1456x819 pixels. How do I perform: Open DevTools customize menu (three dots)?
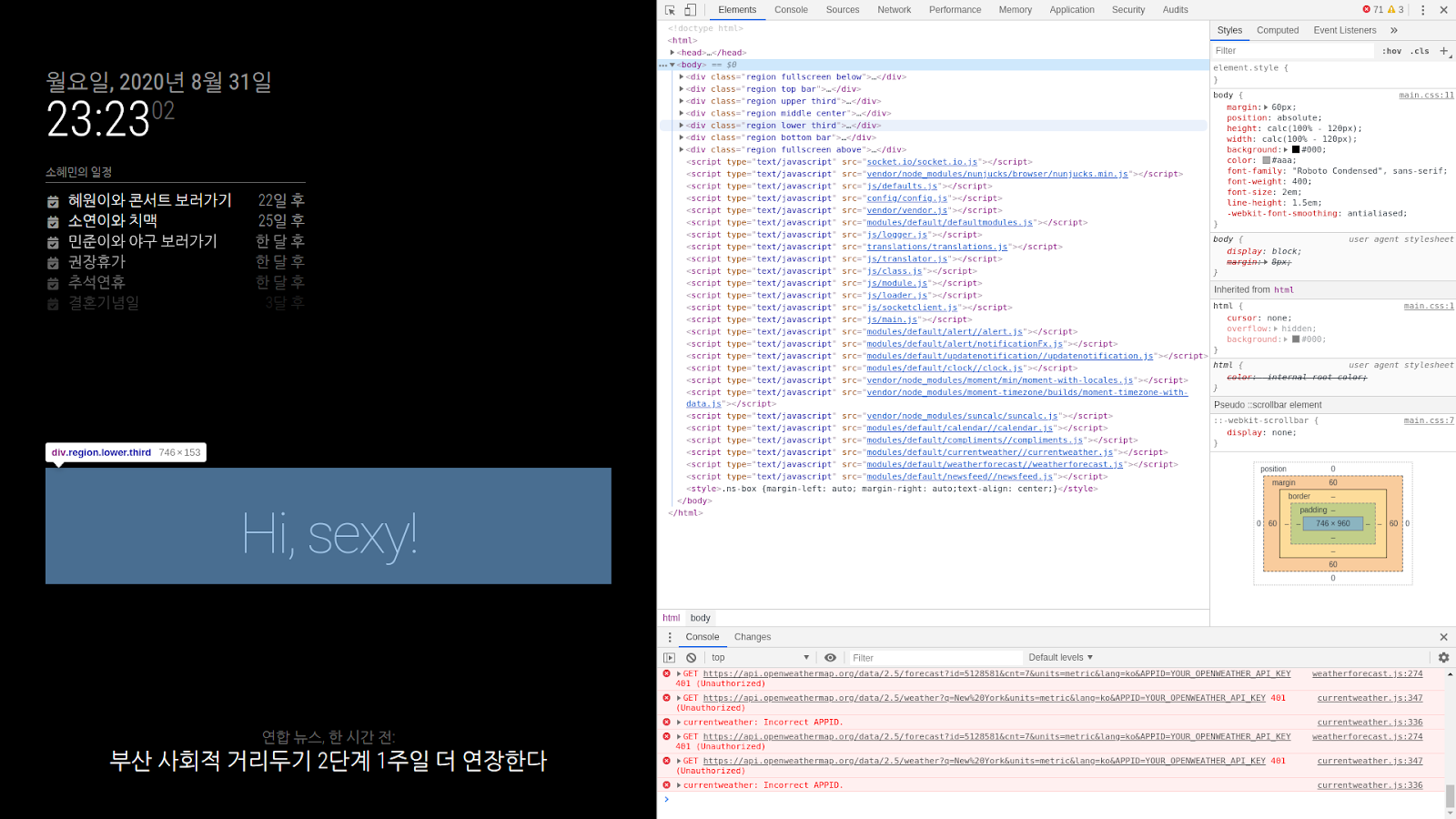coord(1422,10)
